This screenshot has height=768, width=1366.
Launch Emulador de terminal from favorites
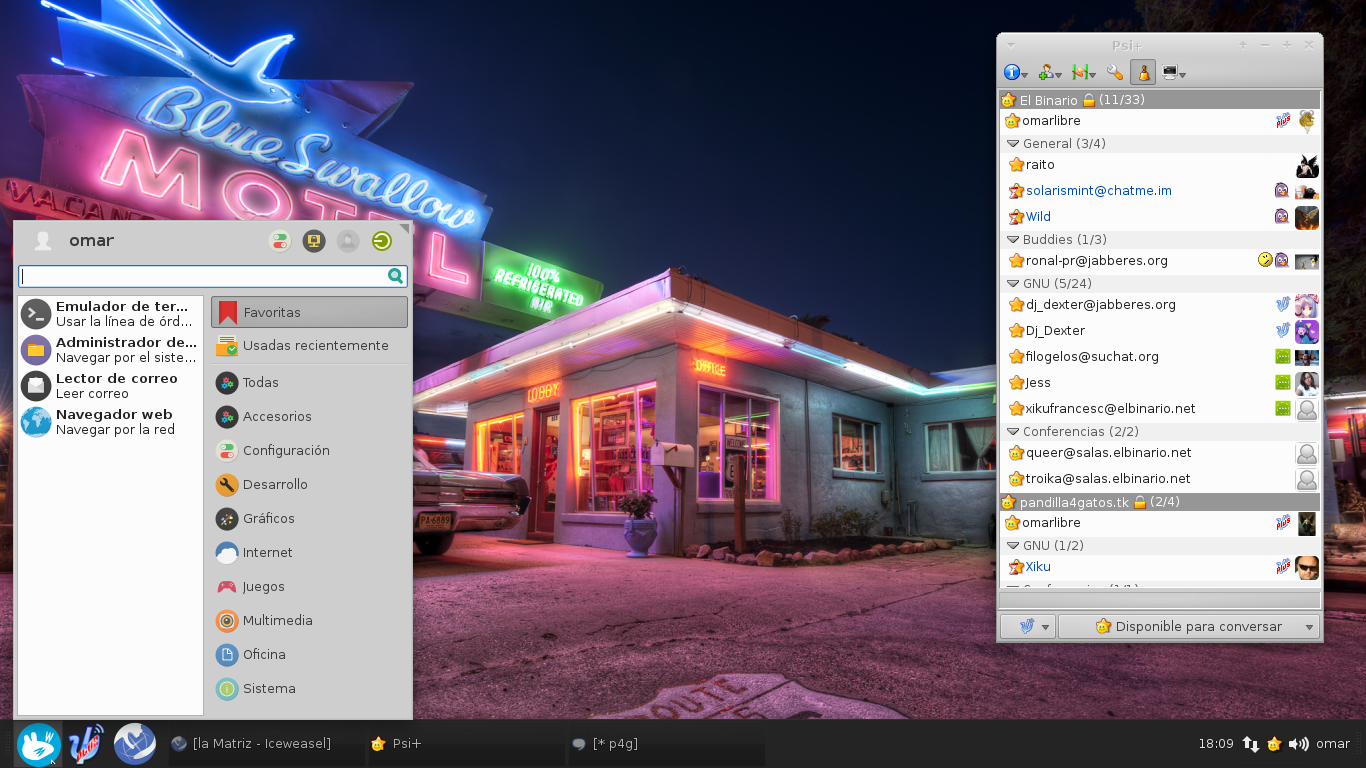coord(110,314)
